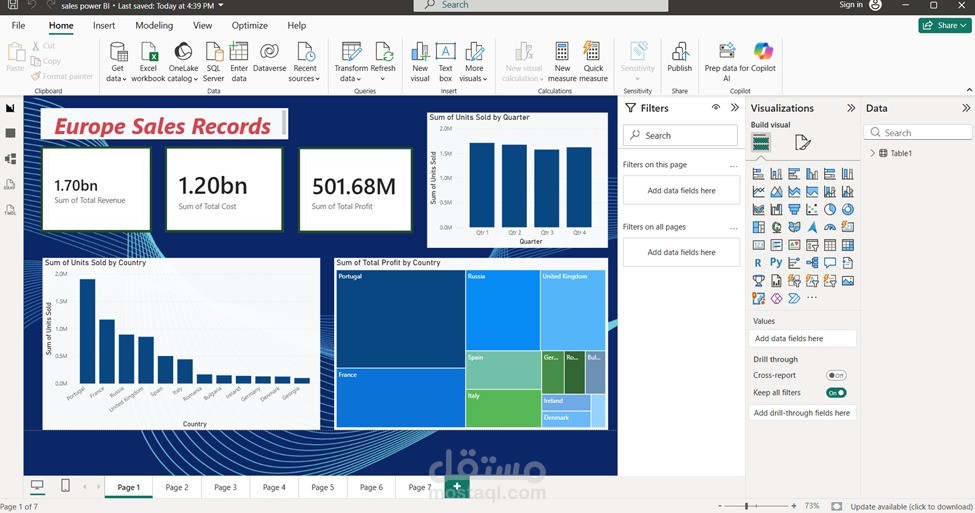Screen dimensions: 975x513
Task: Toggle Filters pane visibility eye icon
Action: (716, 108)
